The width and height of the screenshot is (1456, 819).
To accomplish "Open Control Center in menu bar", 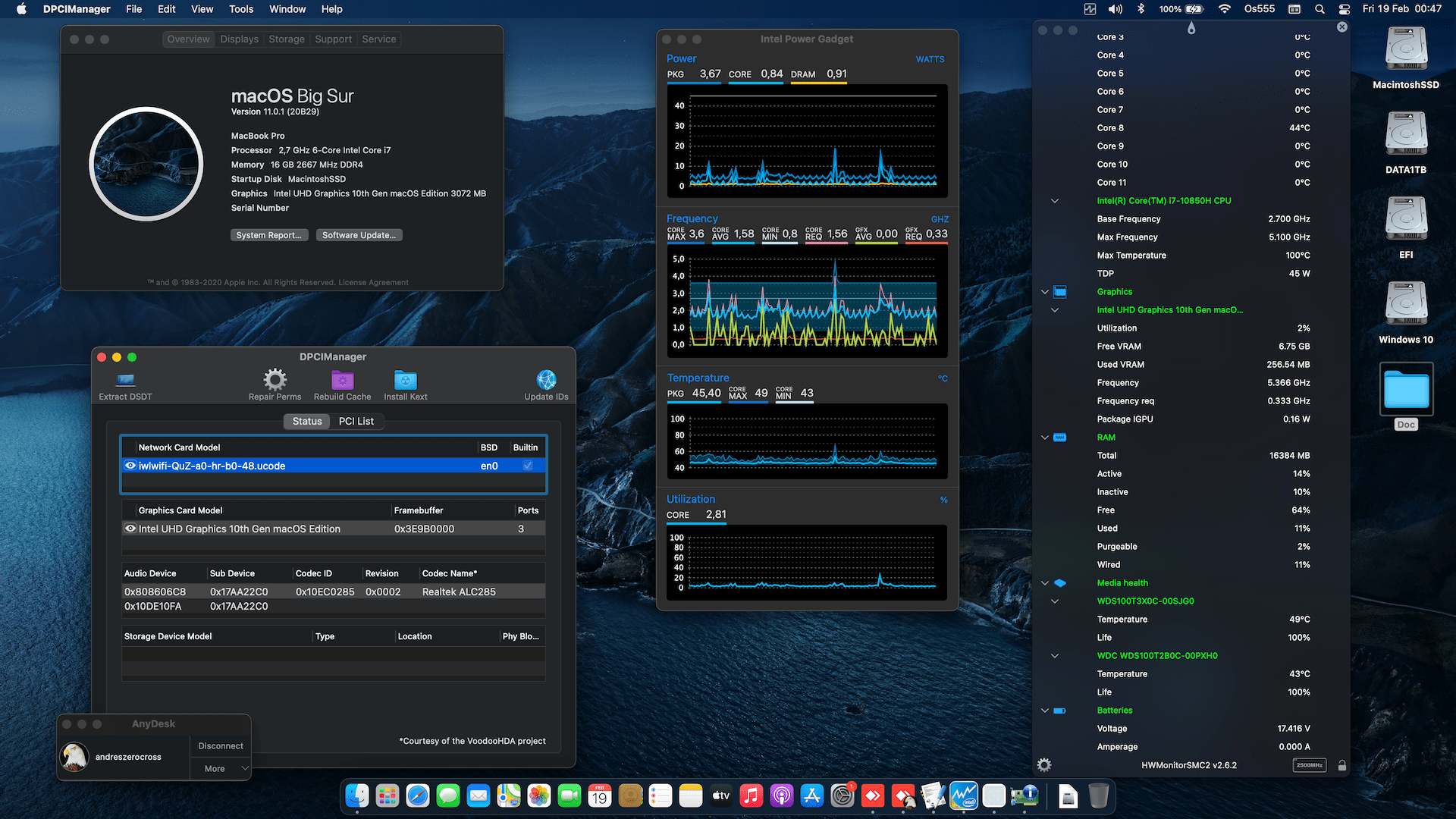I will [1345, 9].
